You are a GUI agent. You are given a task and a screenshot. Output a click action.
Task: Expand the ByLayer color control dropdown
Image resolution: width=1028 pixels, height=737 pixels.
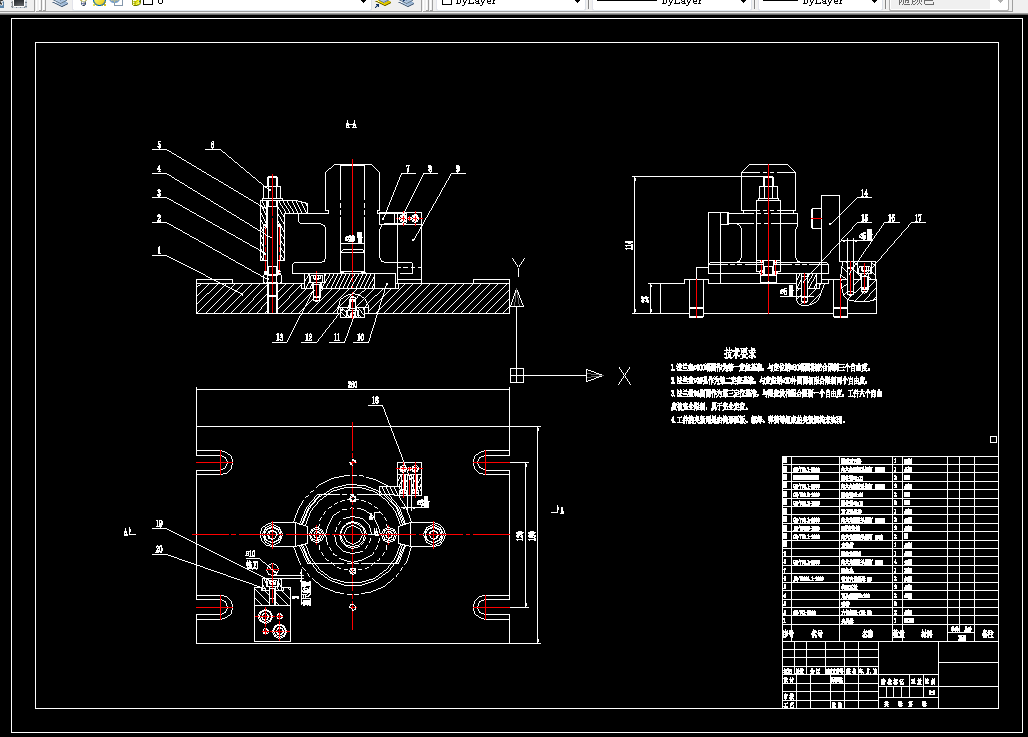[x=577, y=3]
